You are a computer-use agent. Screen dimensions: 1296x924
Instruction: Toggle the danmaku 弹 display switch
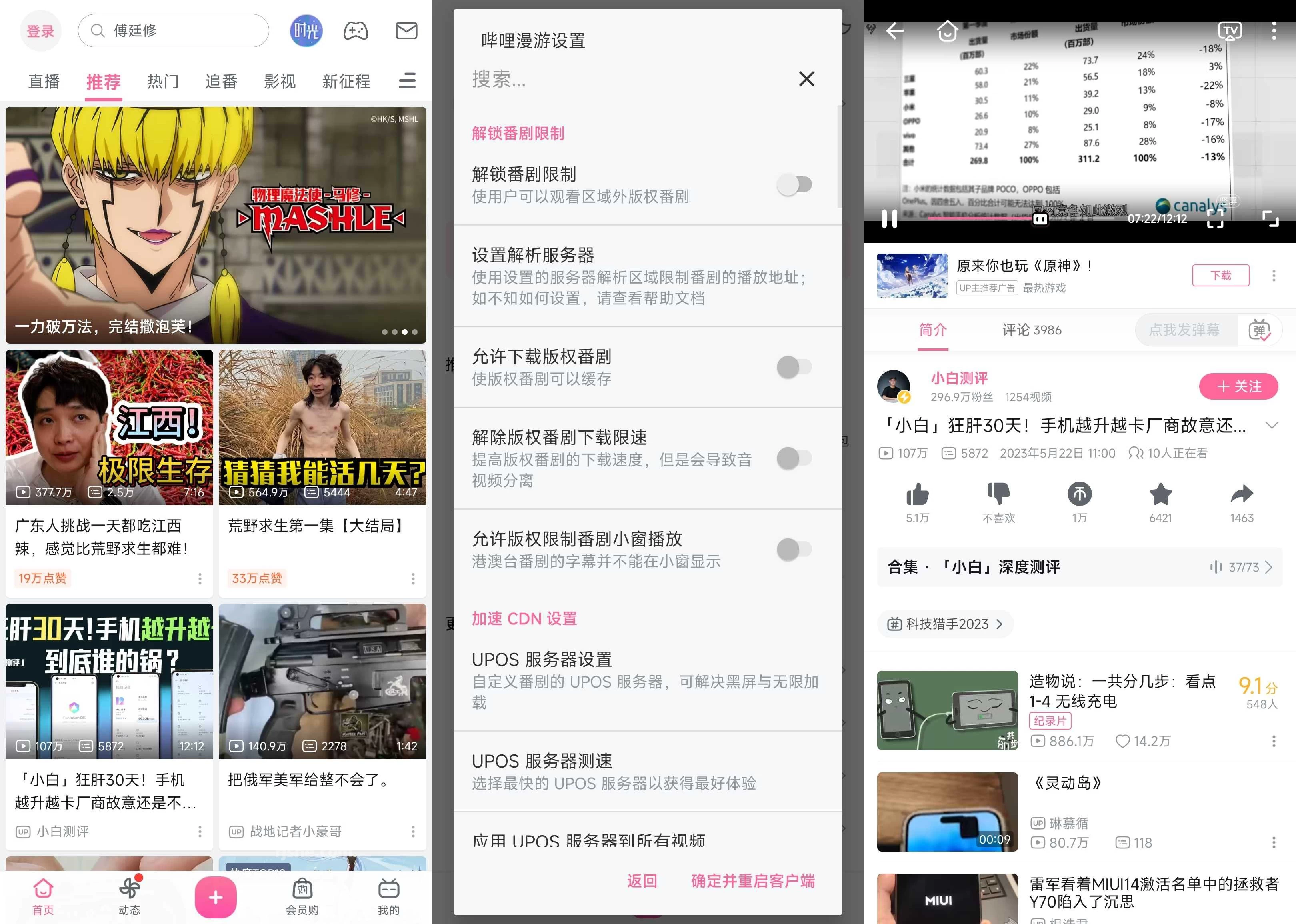(1260, 330)
